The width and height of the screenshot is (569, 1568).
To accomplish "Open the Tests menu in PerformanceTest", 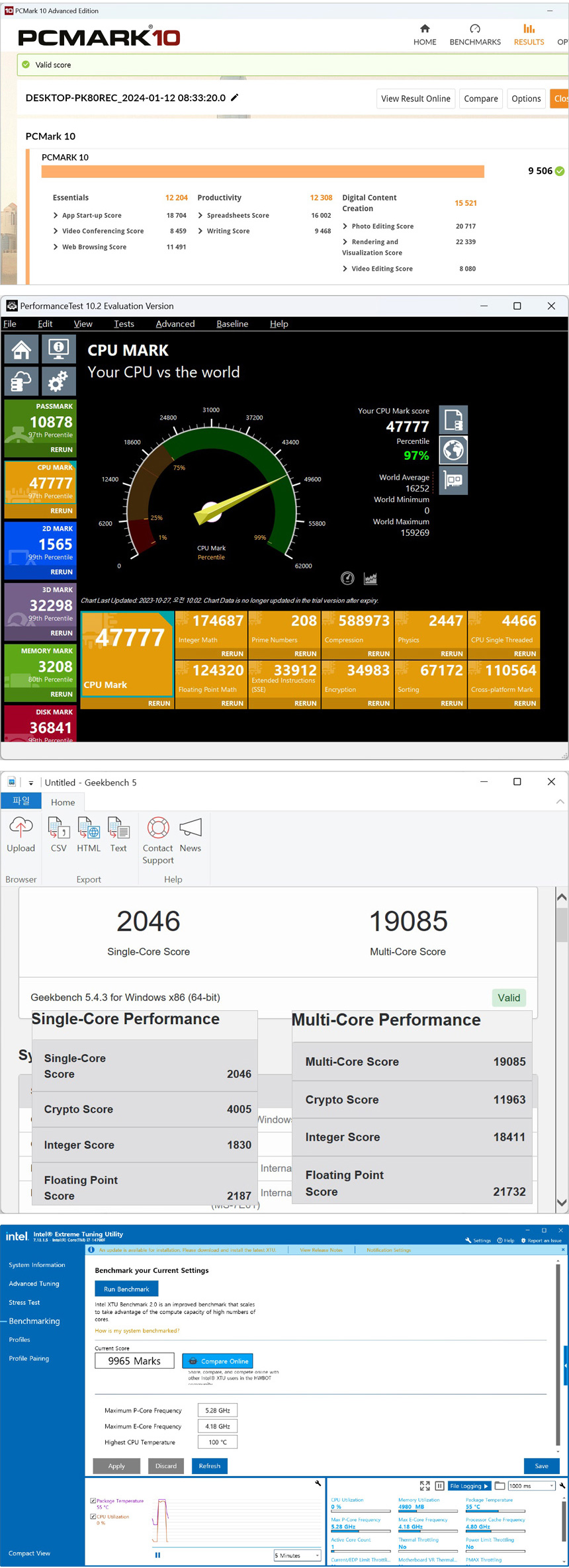I will pos(124,324).
